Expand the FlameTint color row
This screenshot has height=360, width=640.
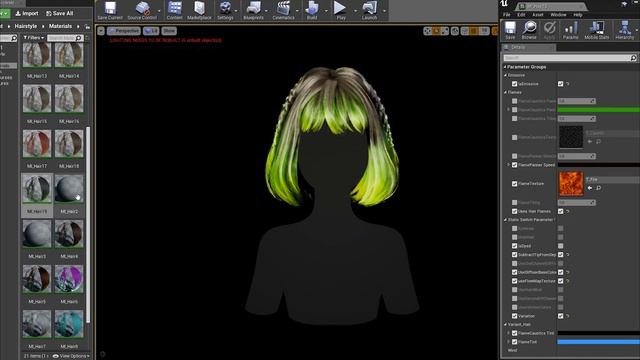509,342
